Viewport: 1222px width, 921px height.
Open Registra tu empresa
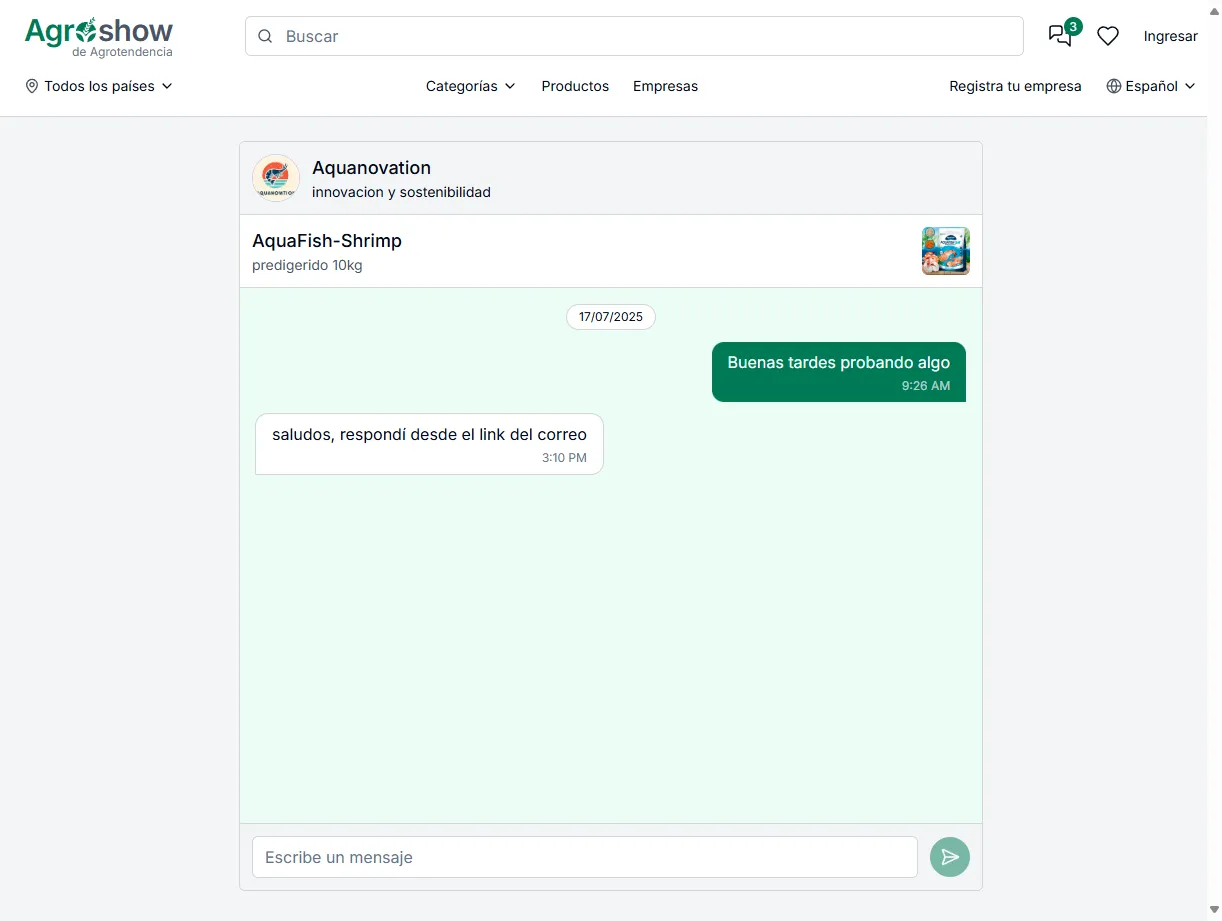1015,86
